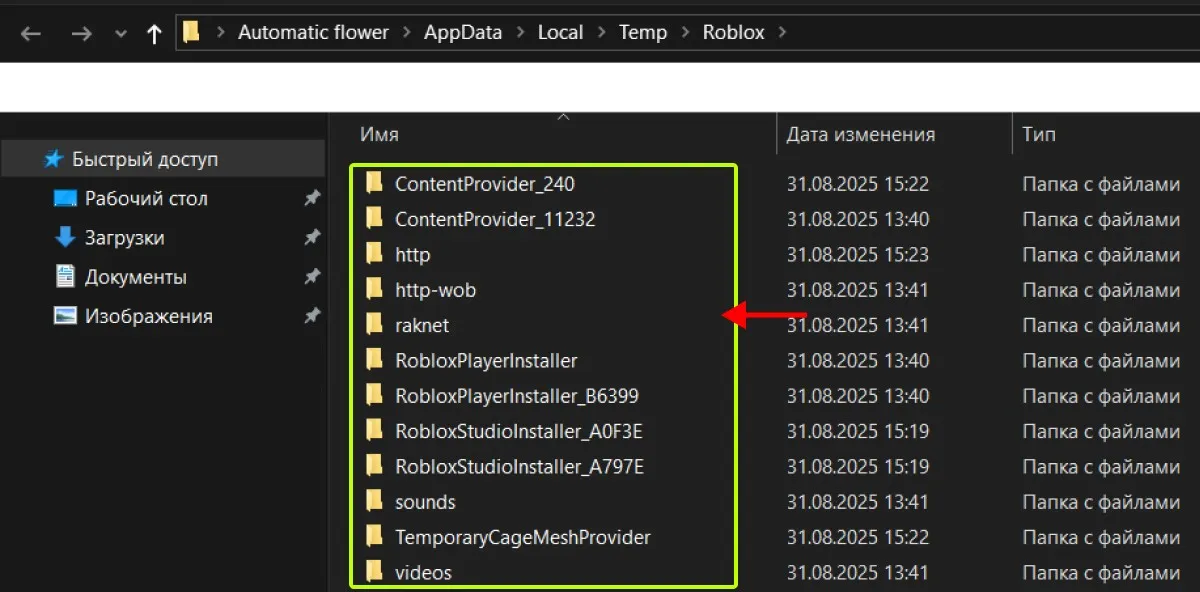Unpin Рабочий стол via pin icon
The image size is (1200, 592).
312,199
